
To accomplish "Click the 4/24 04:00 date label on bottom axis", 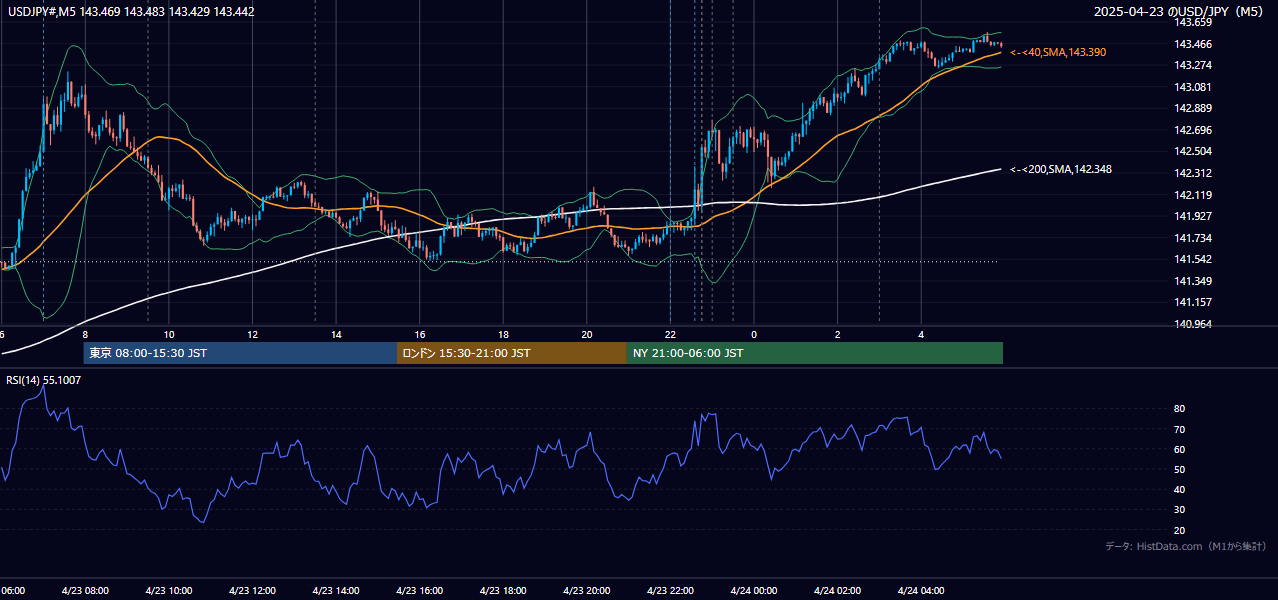I will [x=921, y=591].
